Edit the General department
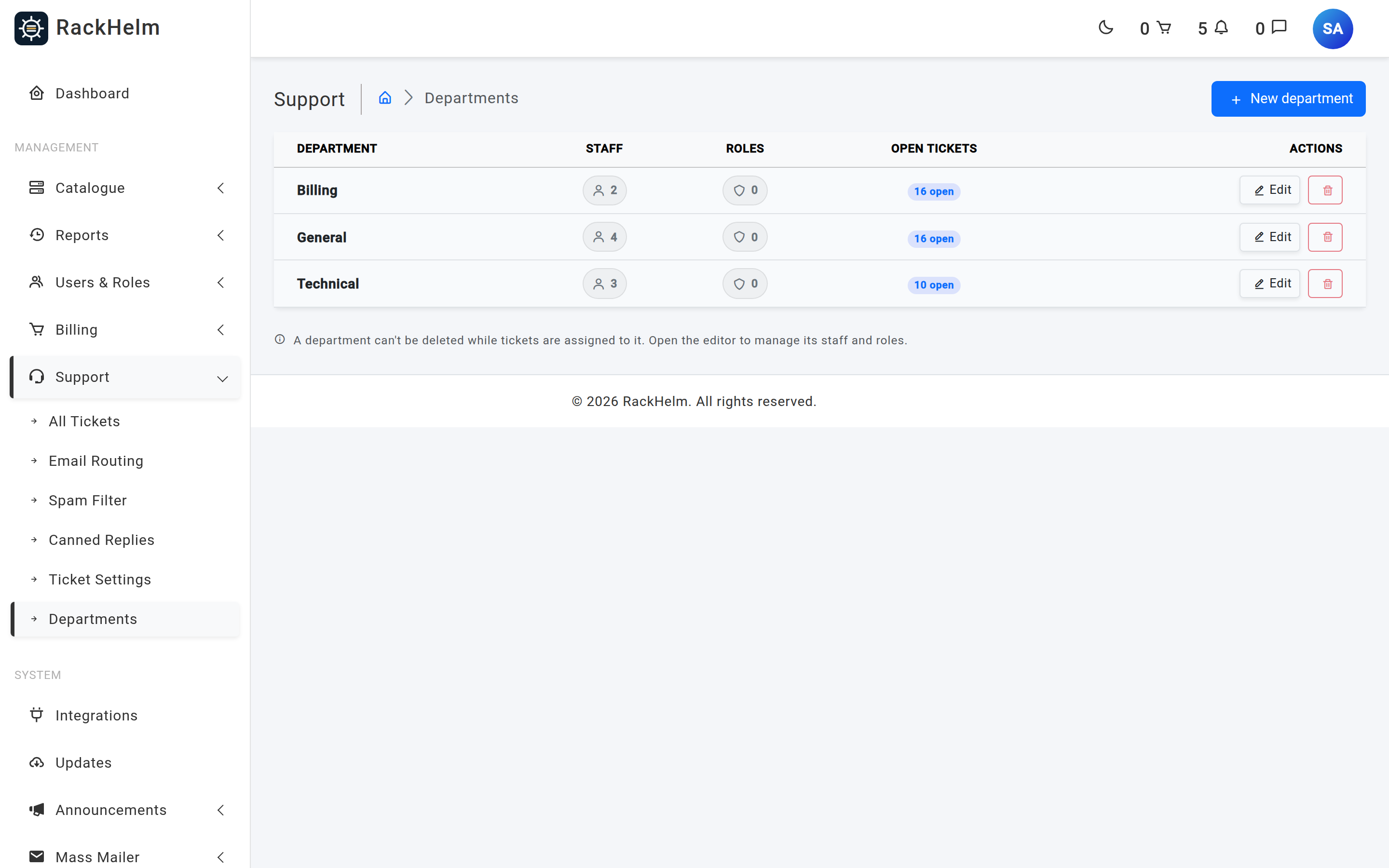Viewport: 1389px width, 868px height. (x=1269, y=237)
